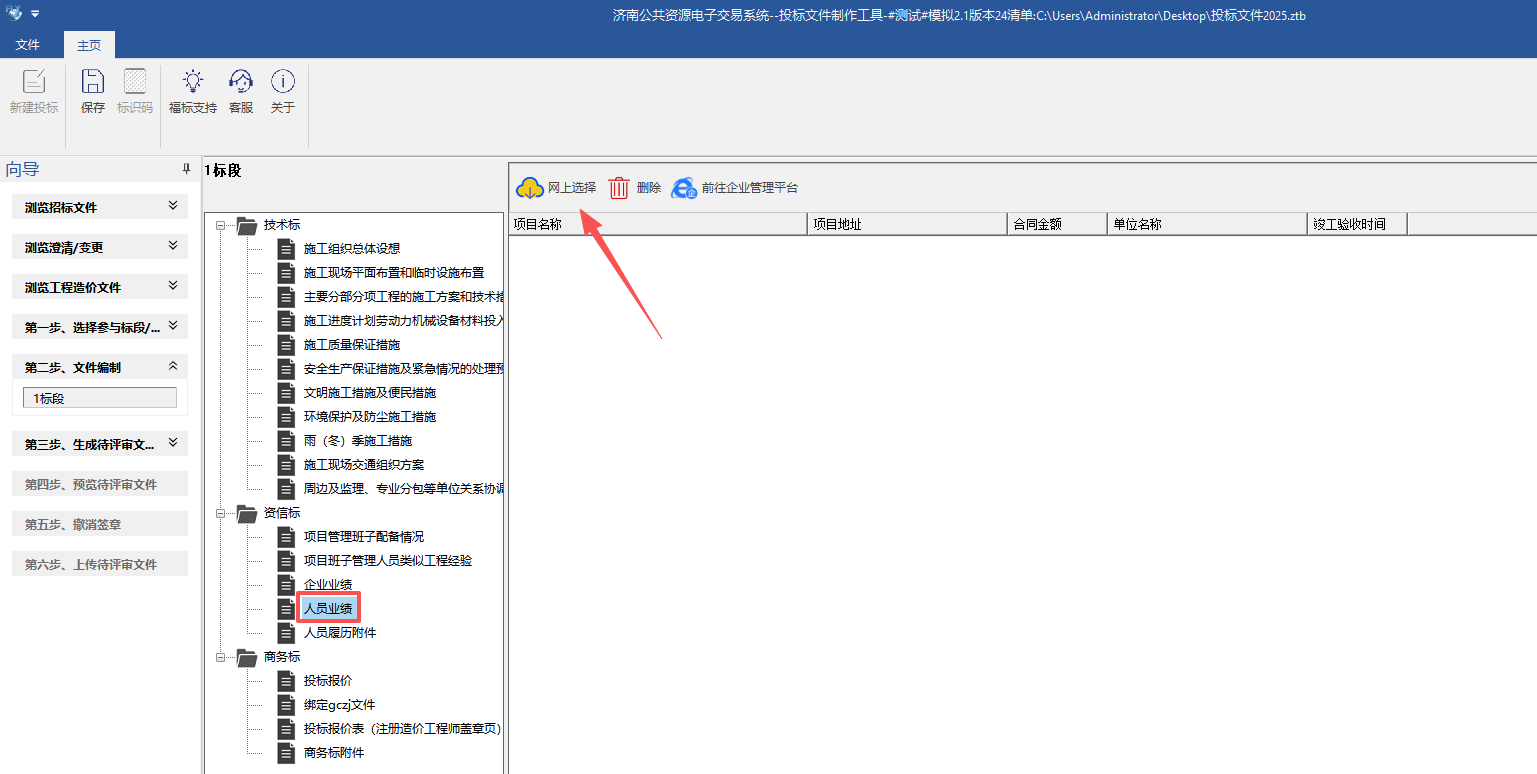Expand the 浏览招标文件 wizard section
This screenshot has width=1537, height=774.
click(173, 207)
